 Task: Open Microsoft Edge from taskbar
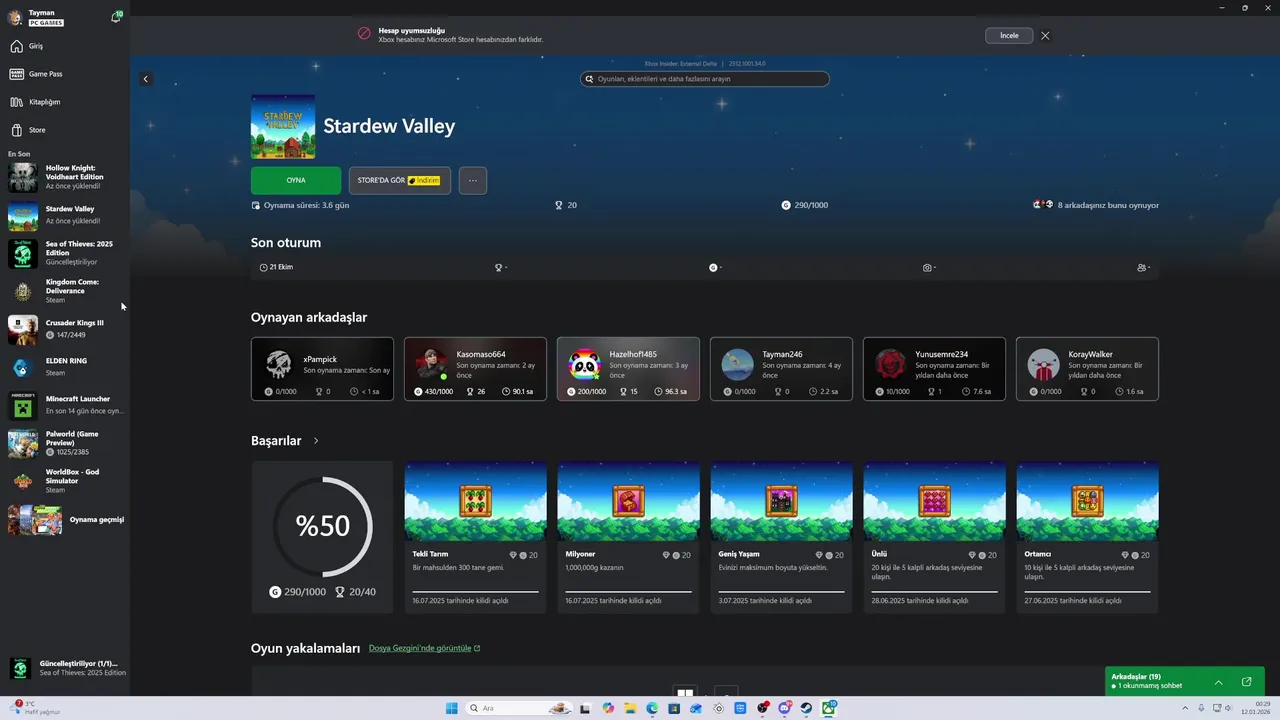point(652,708)
